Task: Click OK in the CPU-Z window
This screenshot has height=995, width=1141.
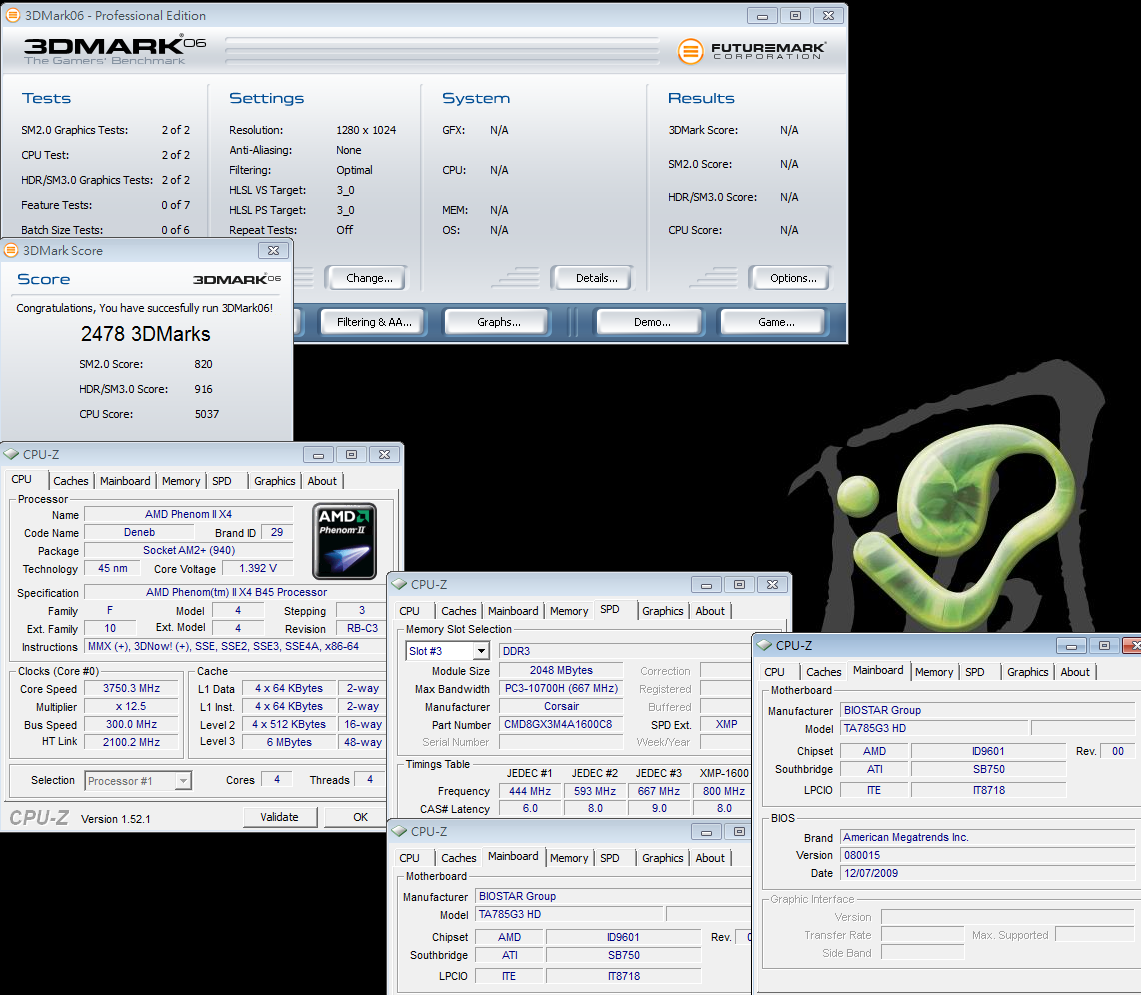Action: point(360,817)
